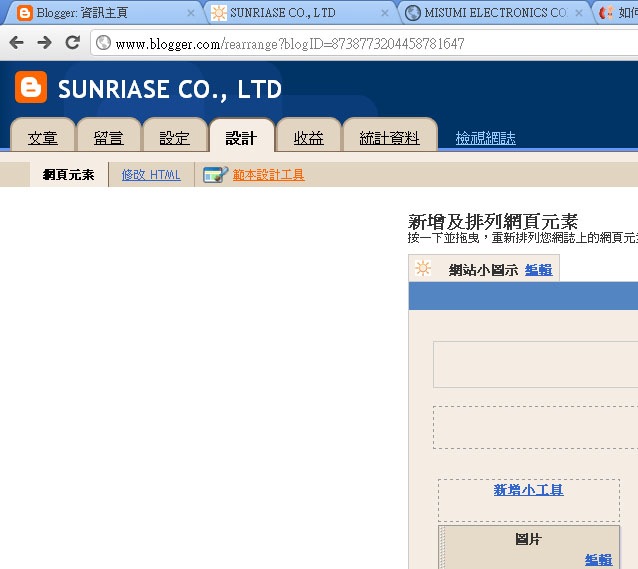Click the template designer paintbrush icon

pos(215,175)
